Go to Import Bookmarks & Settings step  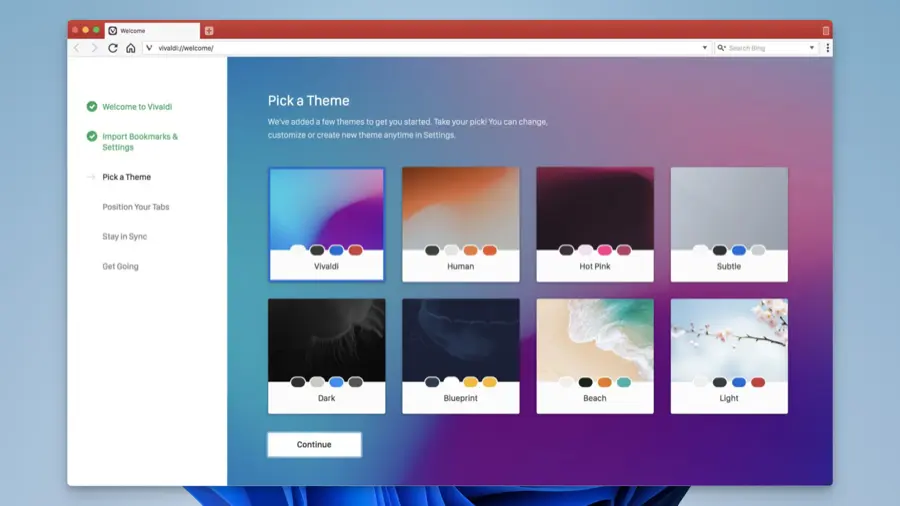(x=140, y=142)
